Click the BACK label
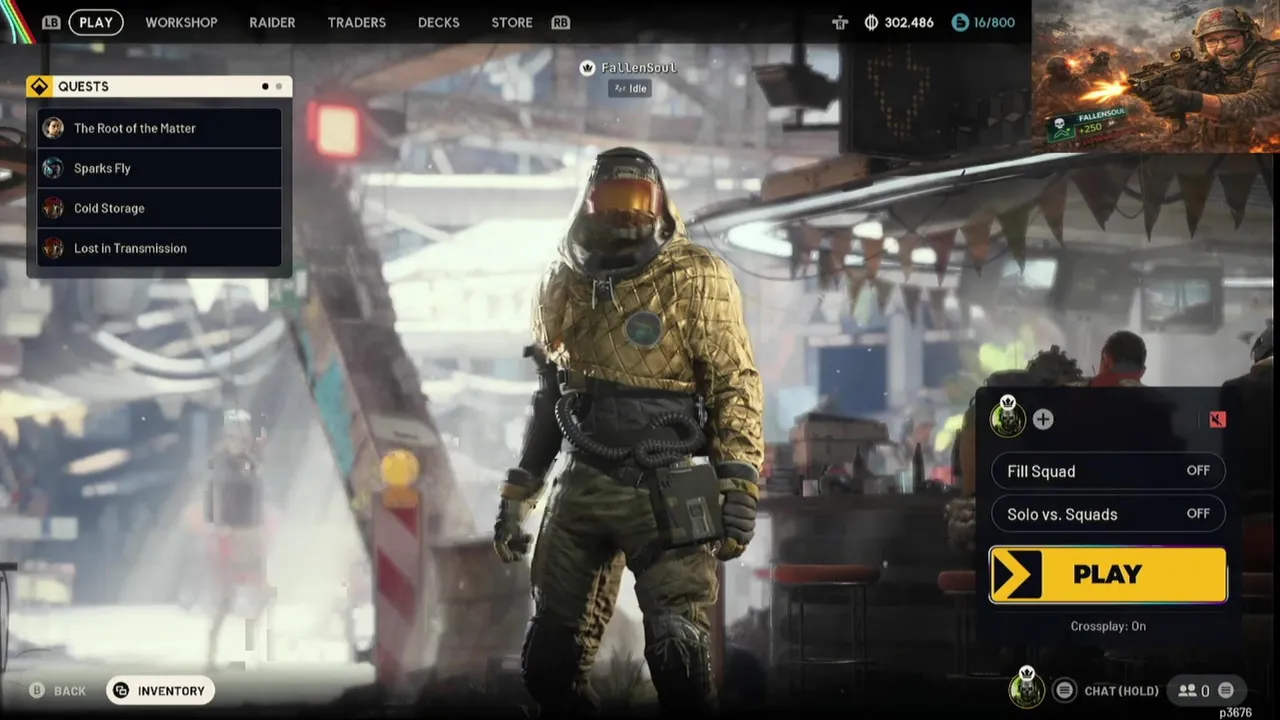 [x=70, y=691]
